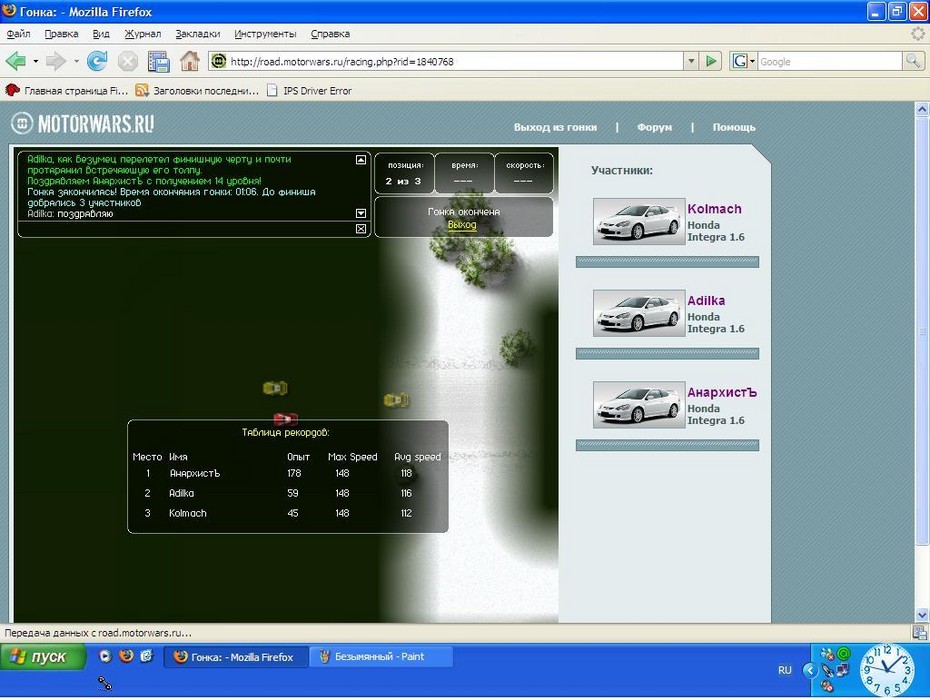Go back with the green Back arrow
Viewport: 930px width, 700px height.
tap(16, 61)
